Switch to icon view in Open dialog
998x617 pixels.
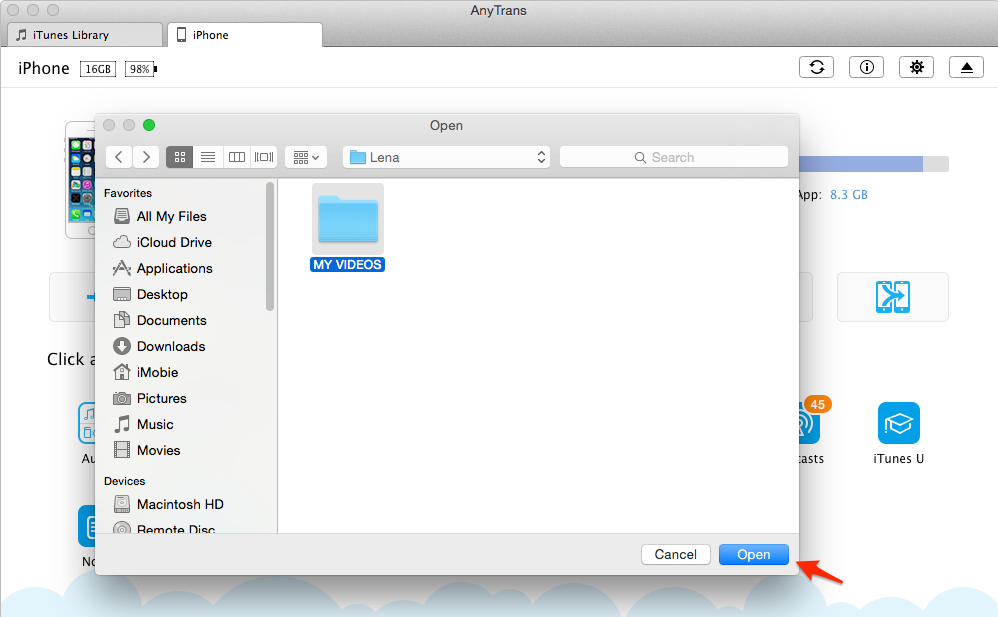point(179,157)
